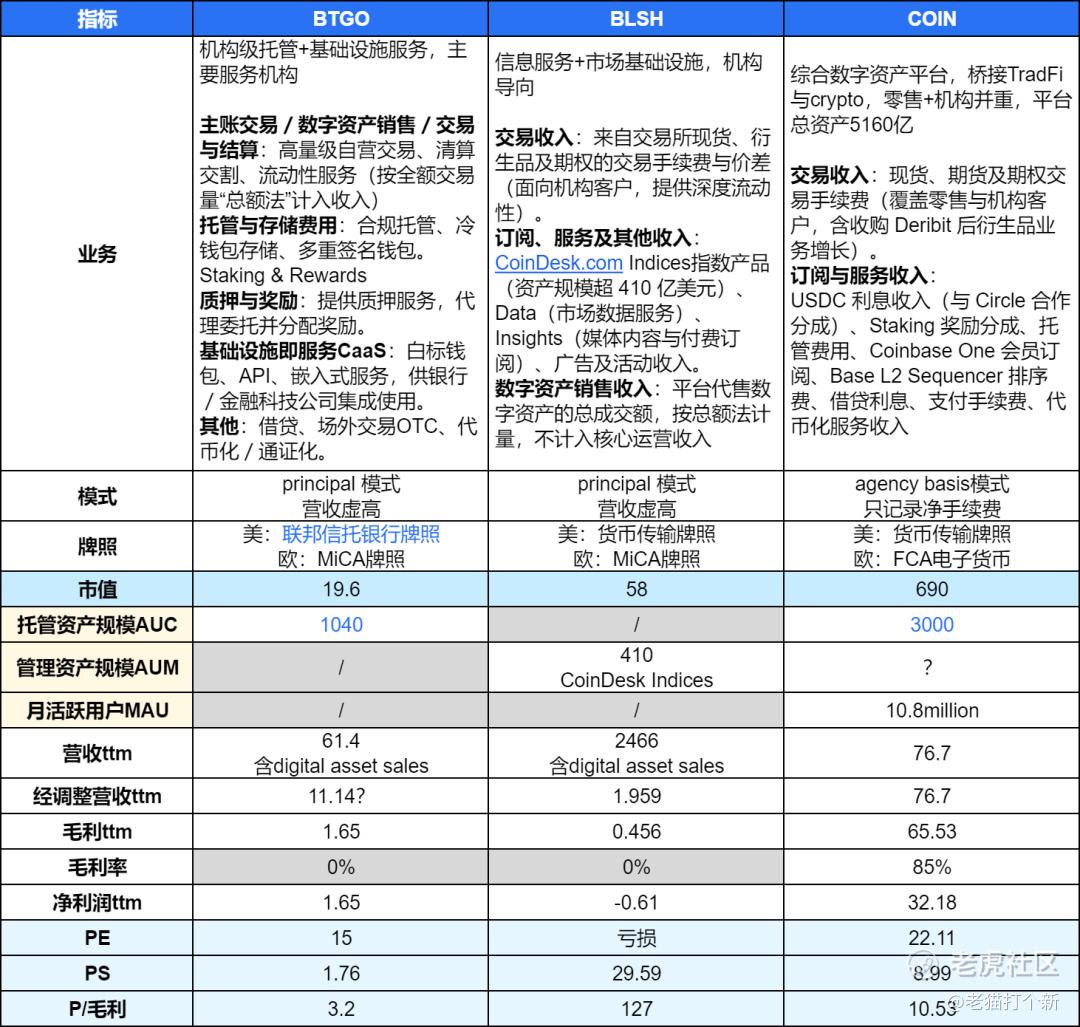Click the 经调整营收ttm row label
1080x1027 pixels.
(x=97, y=796)
